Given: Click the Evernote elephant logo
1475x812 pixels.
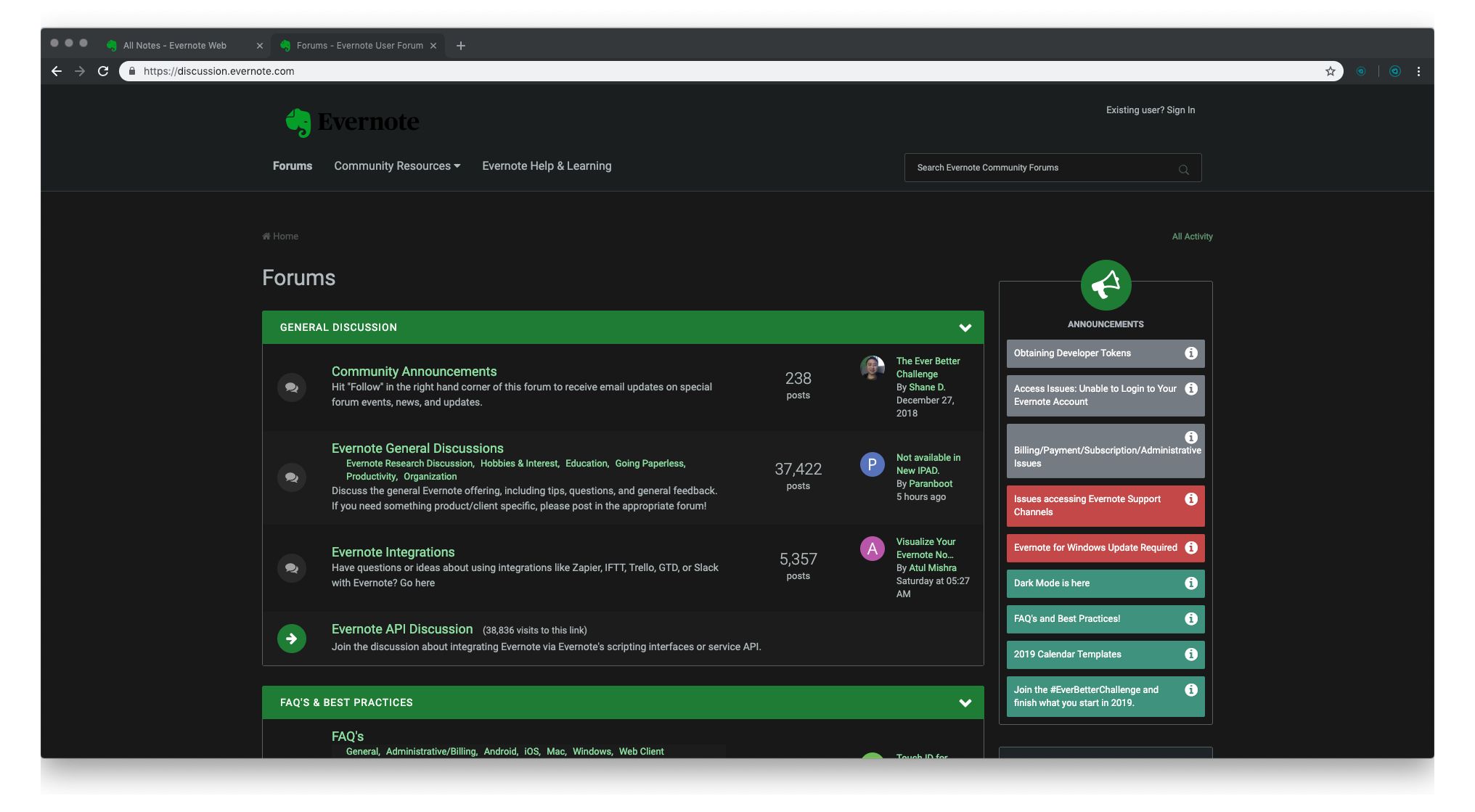Looking at the screenshot, I should pyautogui.click(x=298, y=123).
